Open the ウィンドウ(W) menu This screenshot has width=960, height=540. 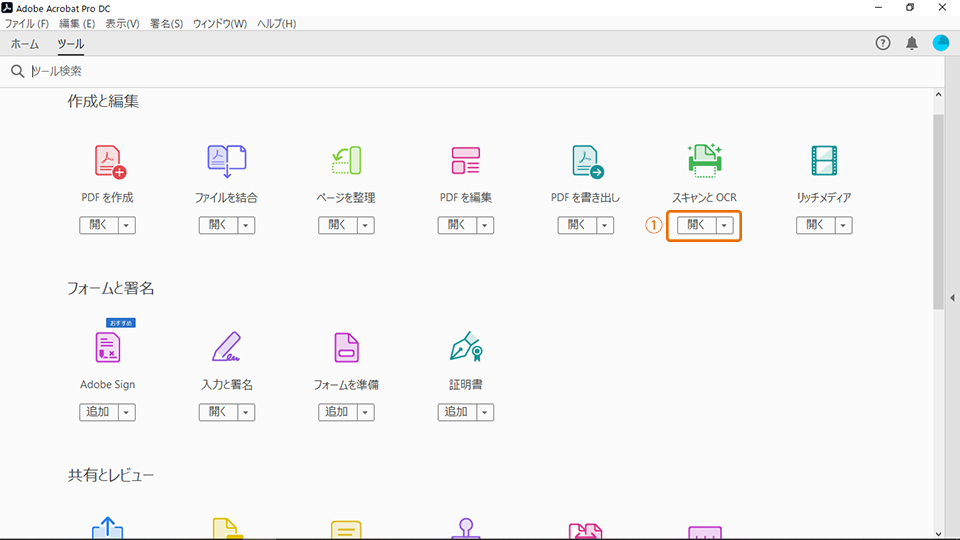220,23
